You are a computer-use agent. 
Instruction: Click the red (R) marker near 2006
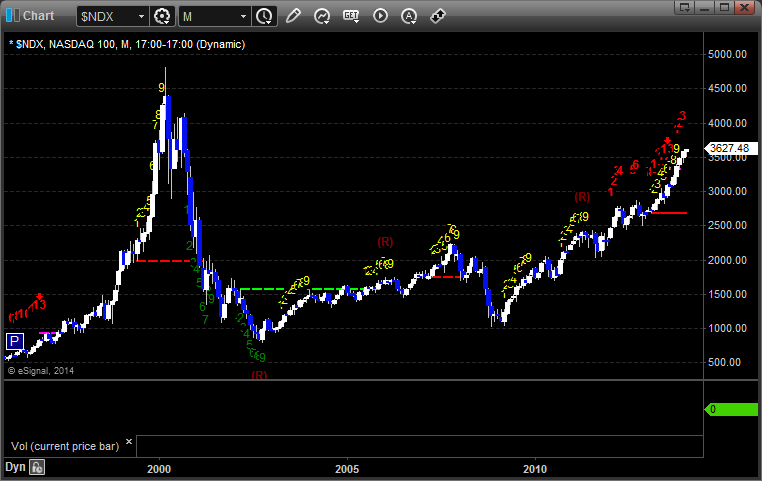[385, 241]
